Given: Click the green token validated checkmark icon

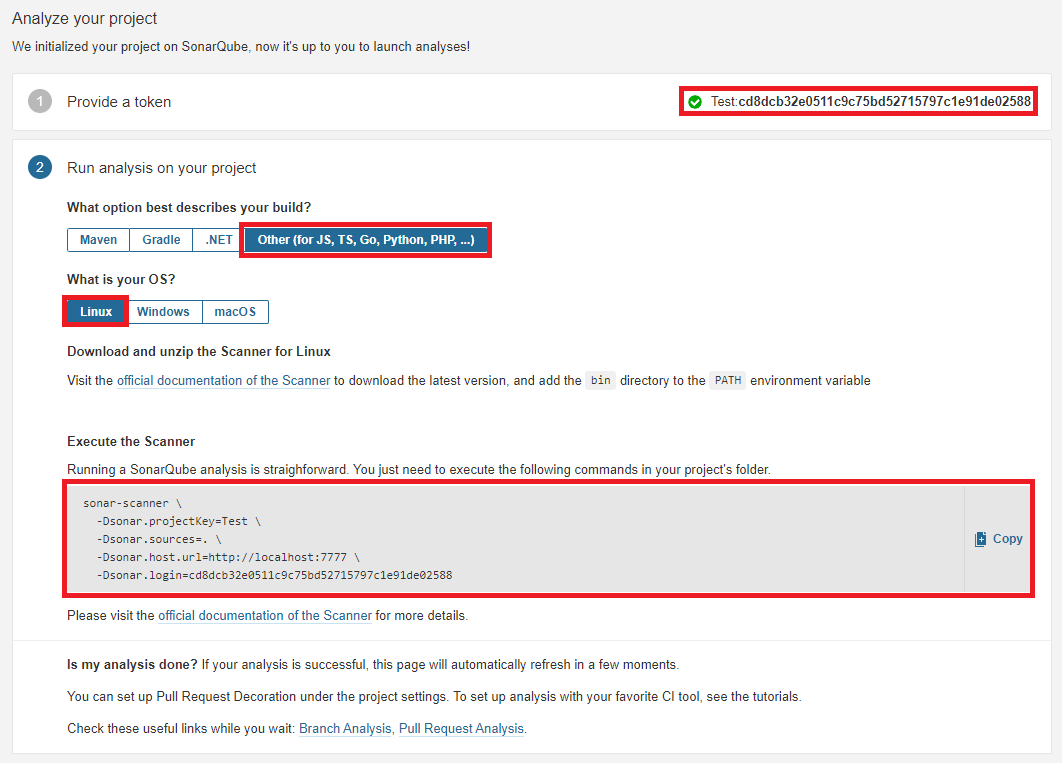Looking at the screenshot, I should click(695, 102).
